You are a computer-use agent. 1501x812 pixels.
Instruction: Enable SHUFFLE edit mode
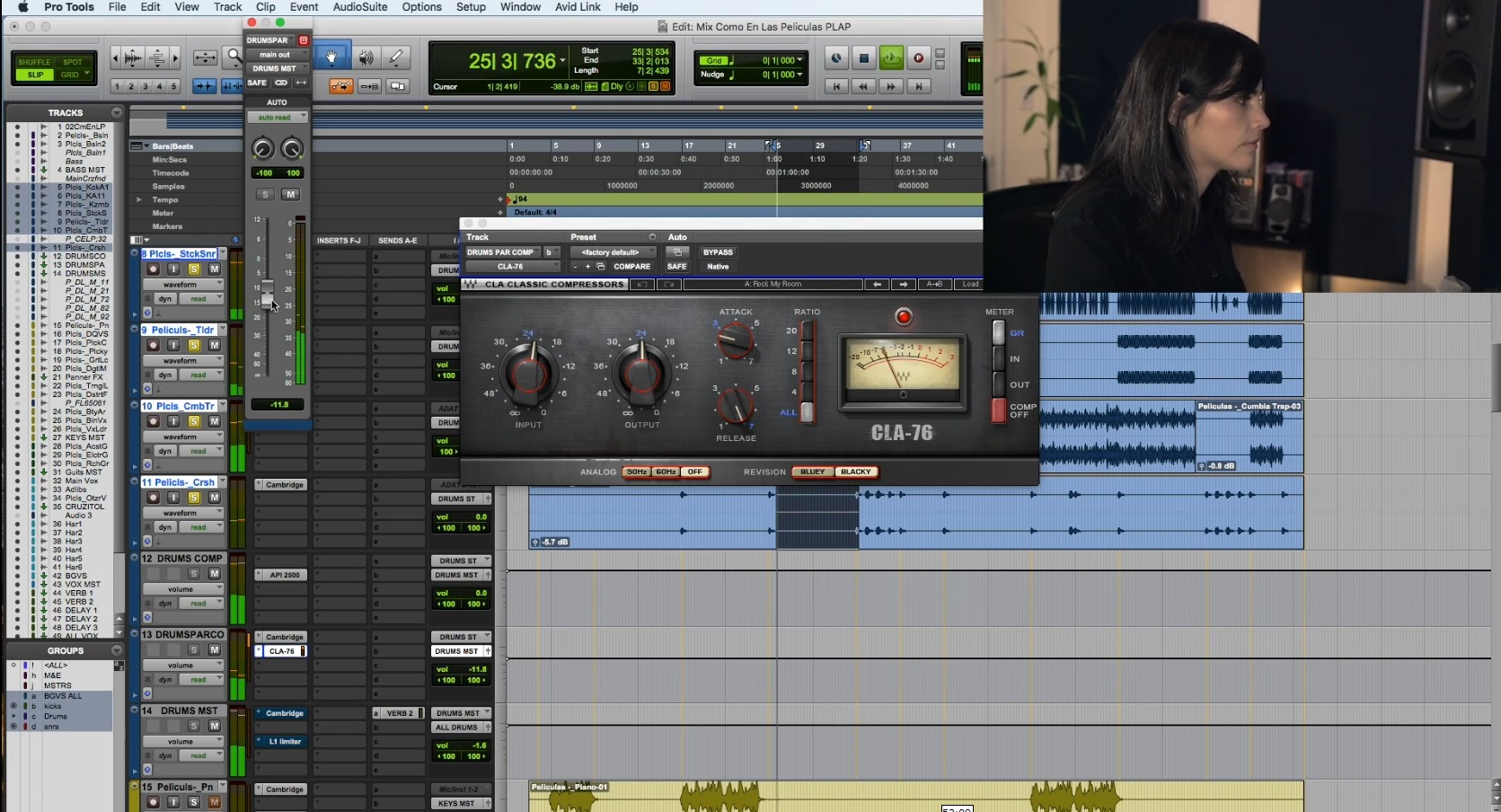click(x=35, y=62)
